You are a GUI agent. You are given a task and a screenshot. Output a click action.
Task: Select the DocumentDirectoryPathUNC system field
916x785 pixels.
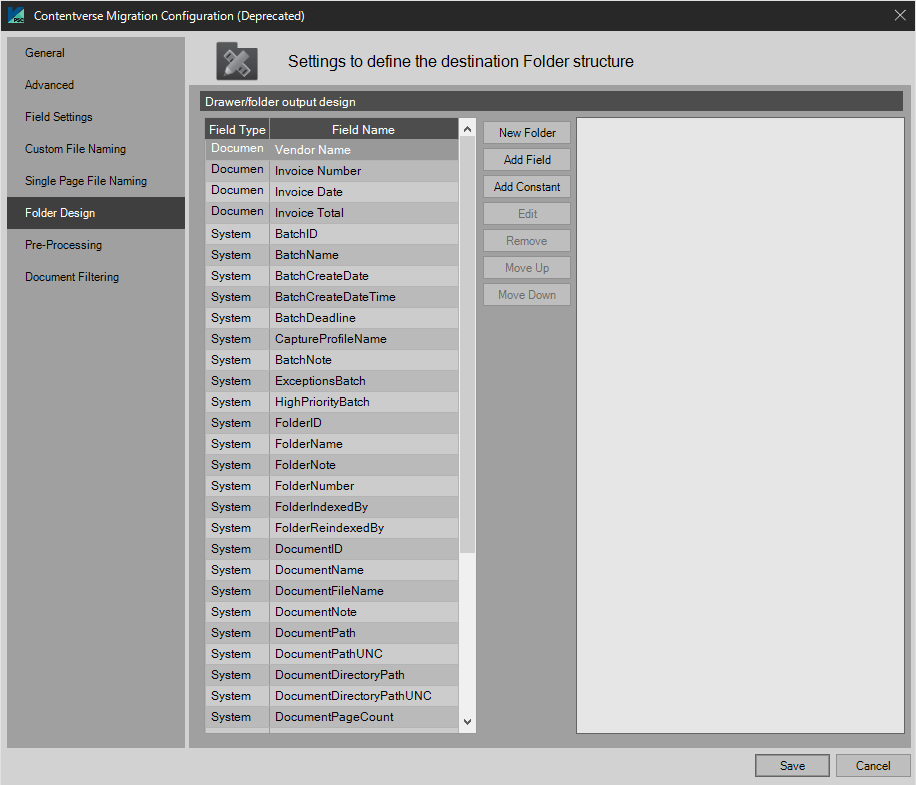tap(331, 696)
